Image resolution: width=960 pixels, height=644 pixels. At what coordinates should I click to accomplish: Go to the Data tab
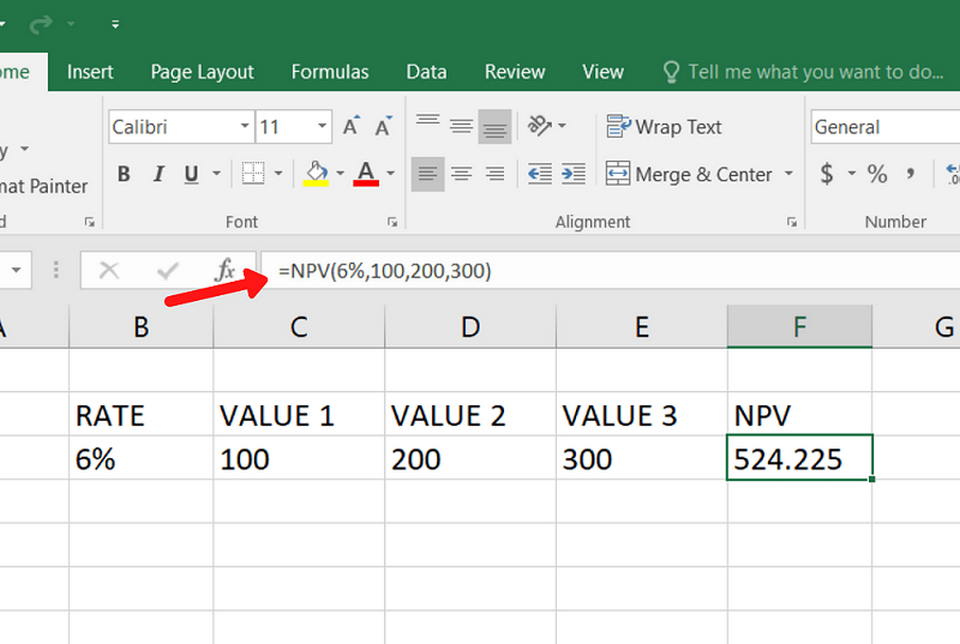point(426,72)
